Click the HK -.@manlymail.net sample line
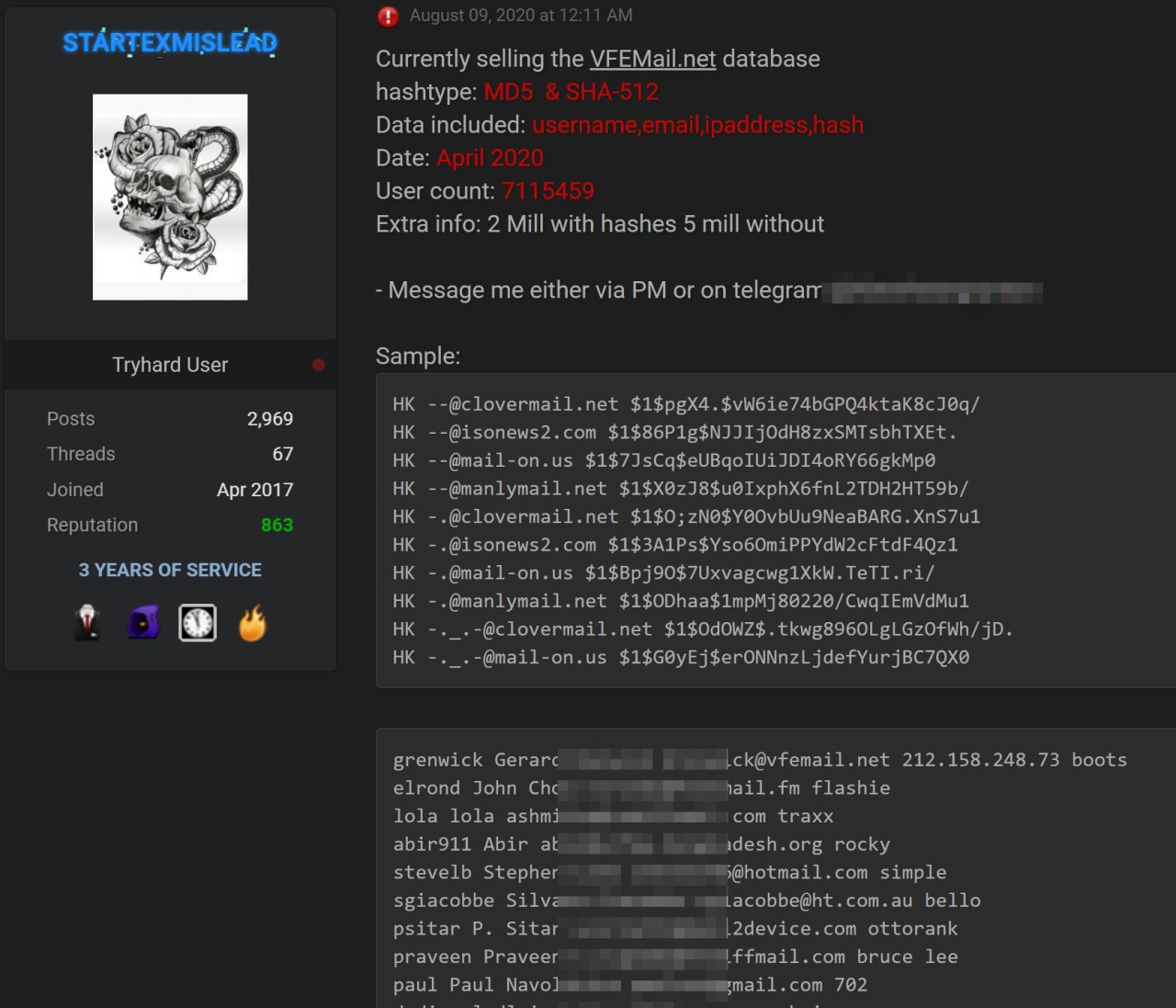Image resolution: width=1176 pixels, height=1008 pixels. pyautogui.click(x=681, y=601)
